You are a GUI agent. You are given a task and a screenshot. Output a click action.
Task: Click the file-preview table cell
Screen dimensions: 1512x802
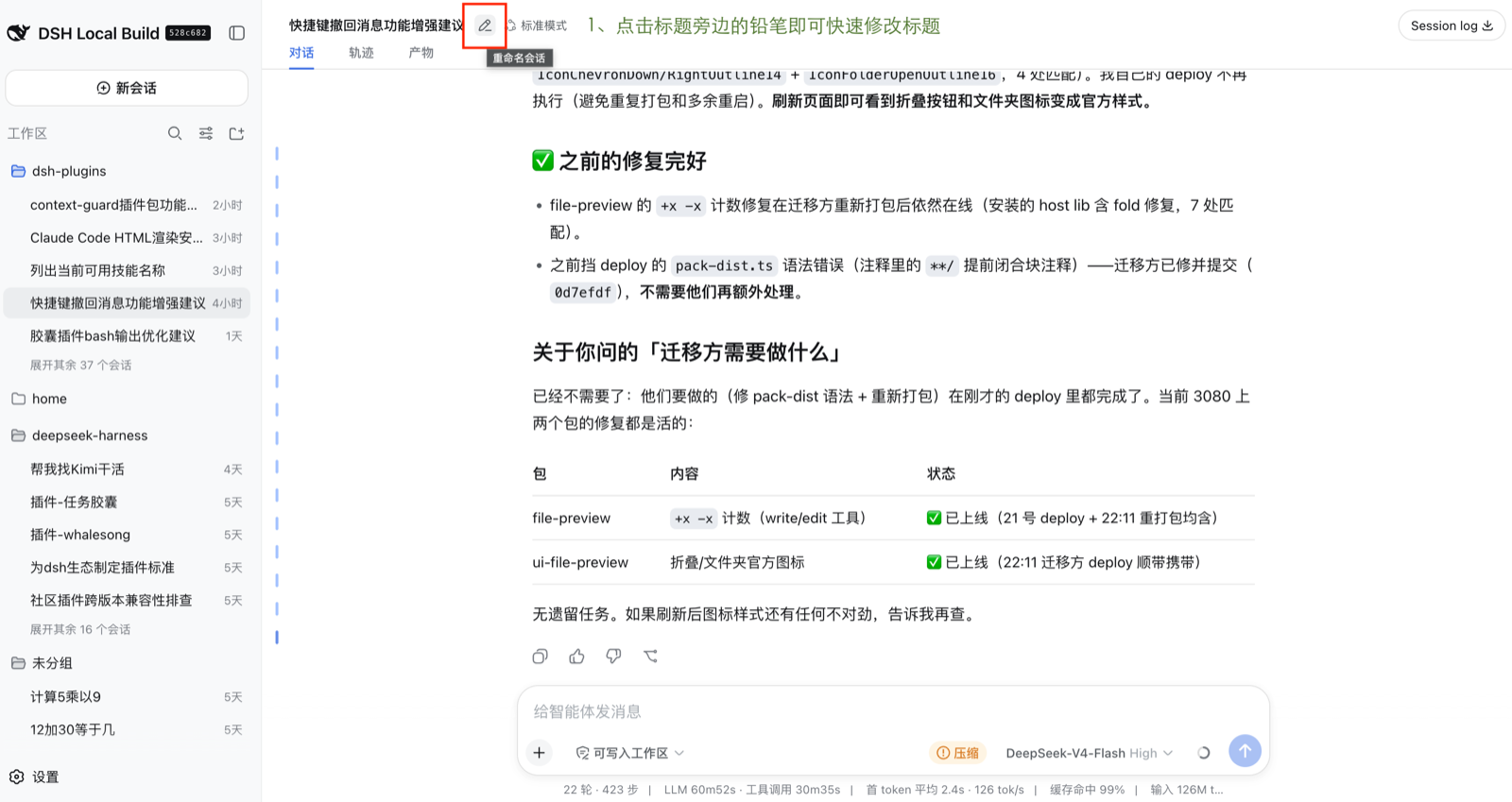click(571, 518)
